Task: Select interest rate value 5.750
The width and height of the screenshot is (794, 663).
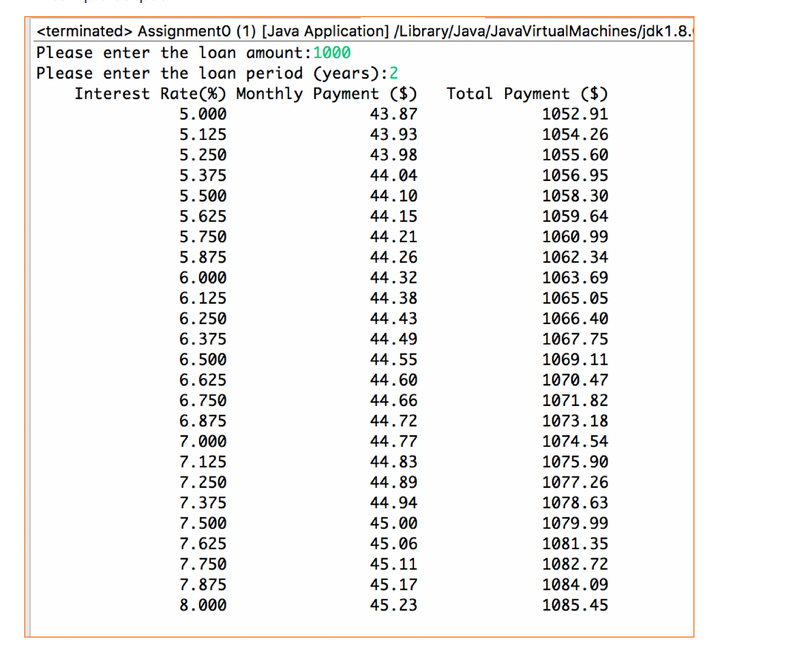Action: pyautogui.click(x=203, y=237)
